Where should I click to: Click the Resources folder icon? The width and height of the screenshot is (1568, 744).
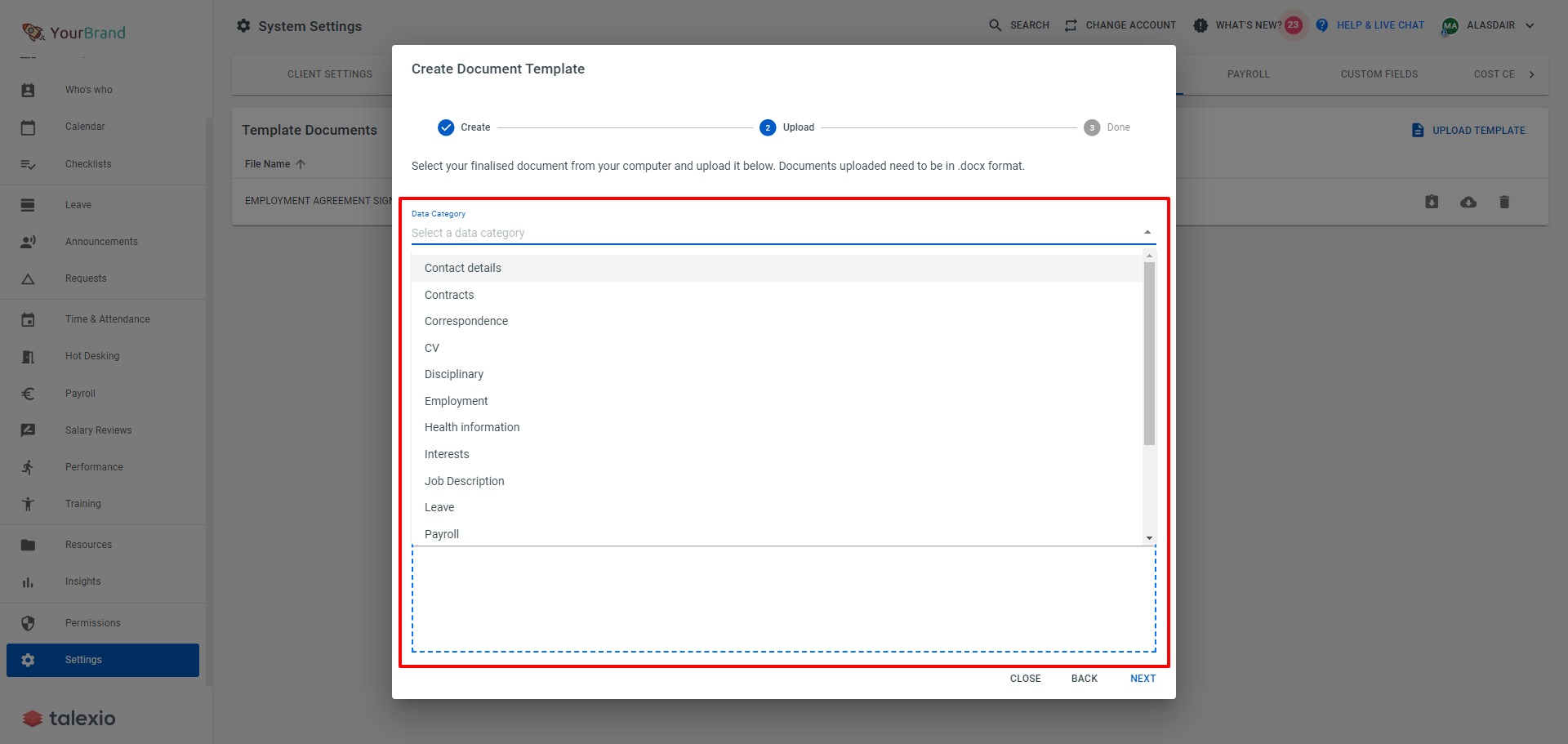point(28,545)
